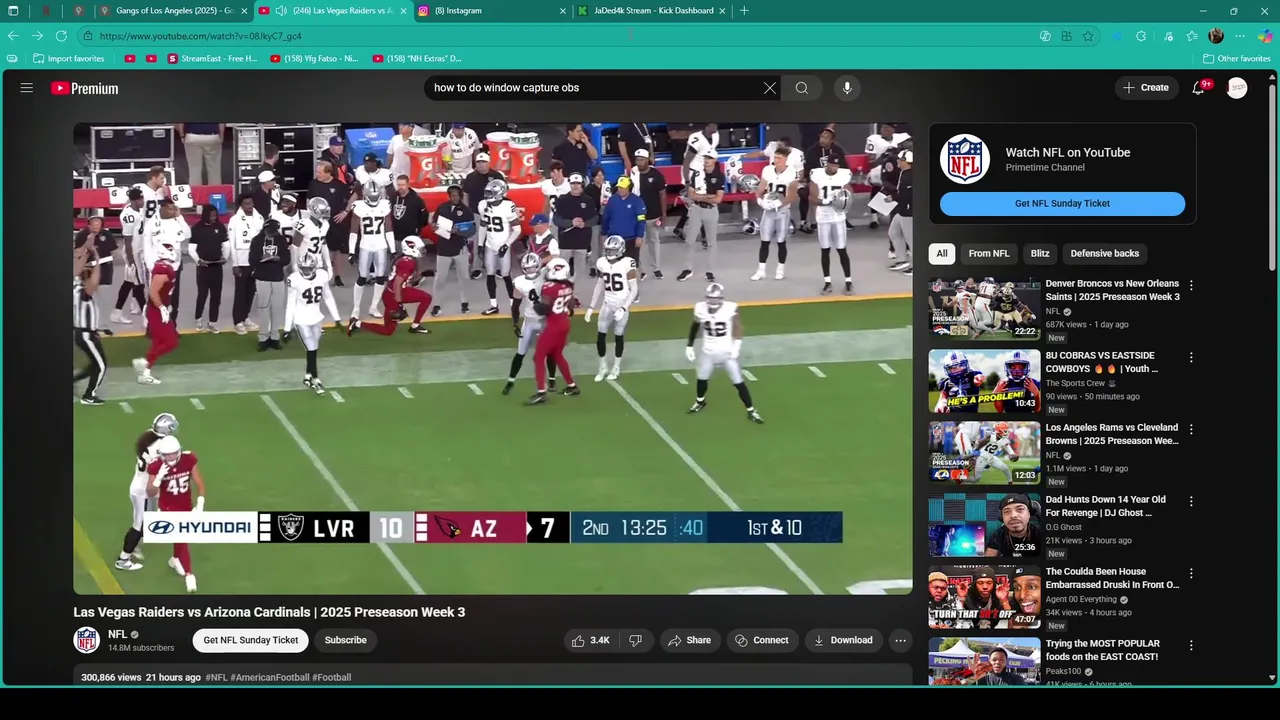Viewport: 1280px width, 720px height.
Task: Click the Connect button
Action: 762,640
